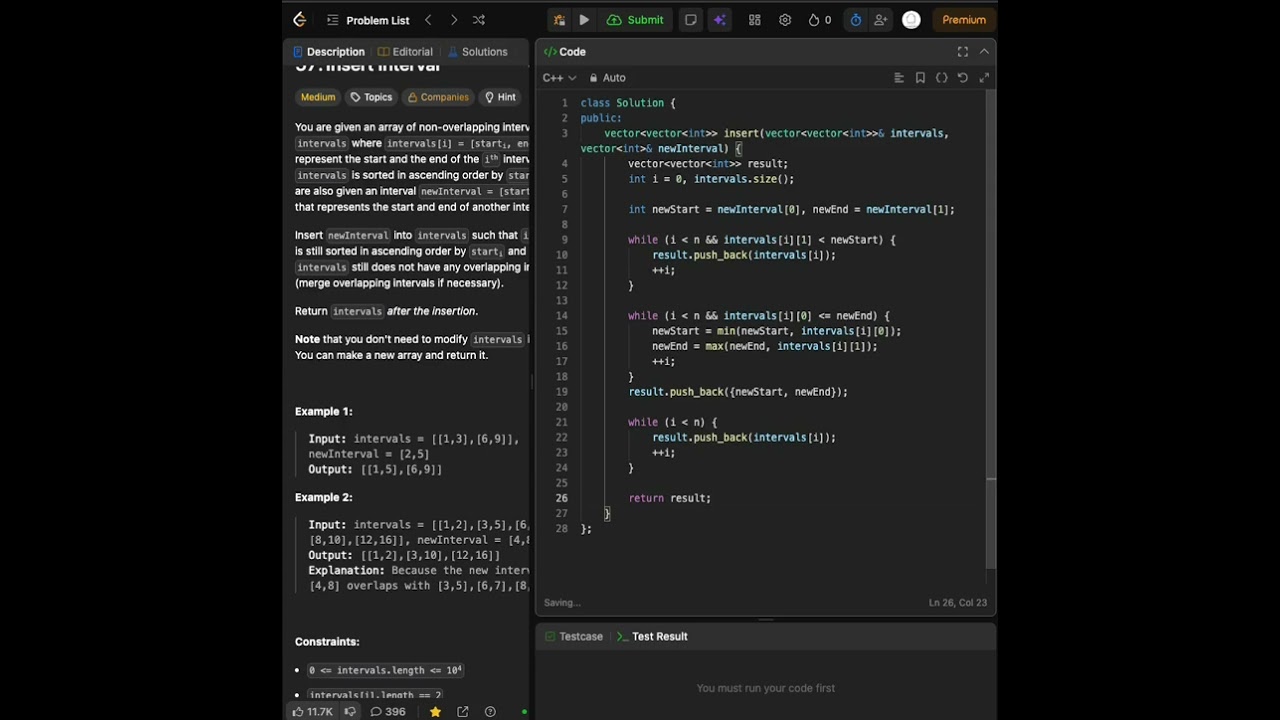The image size is (1280, 720).
Task: Open the settings gear icon
Action: tap(785, 20)
